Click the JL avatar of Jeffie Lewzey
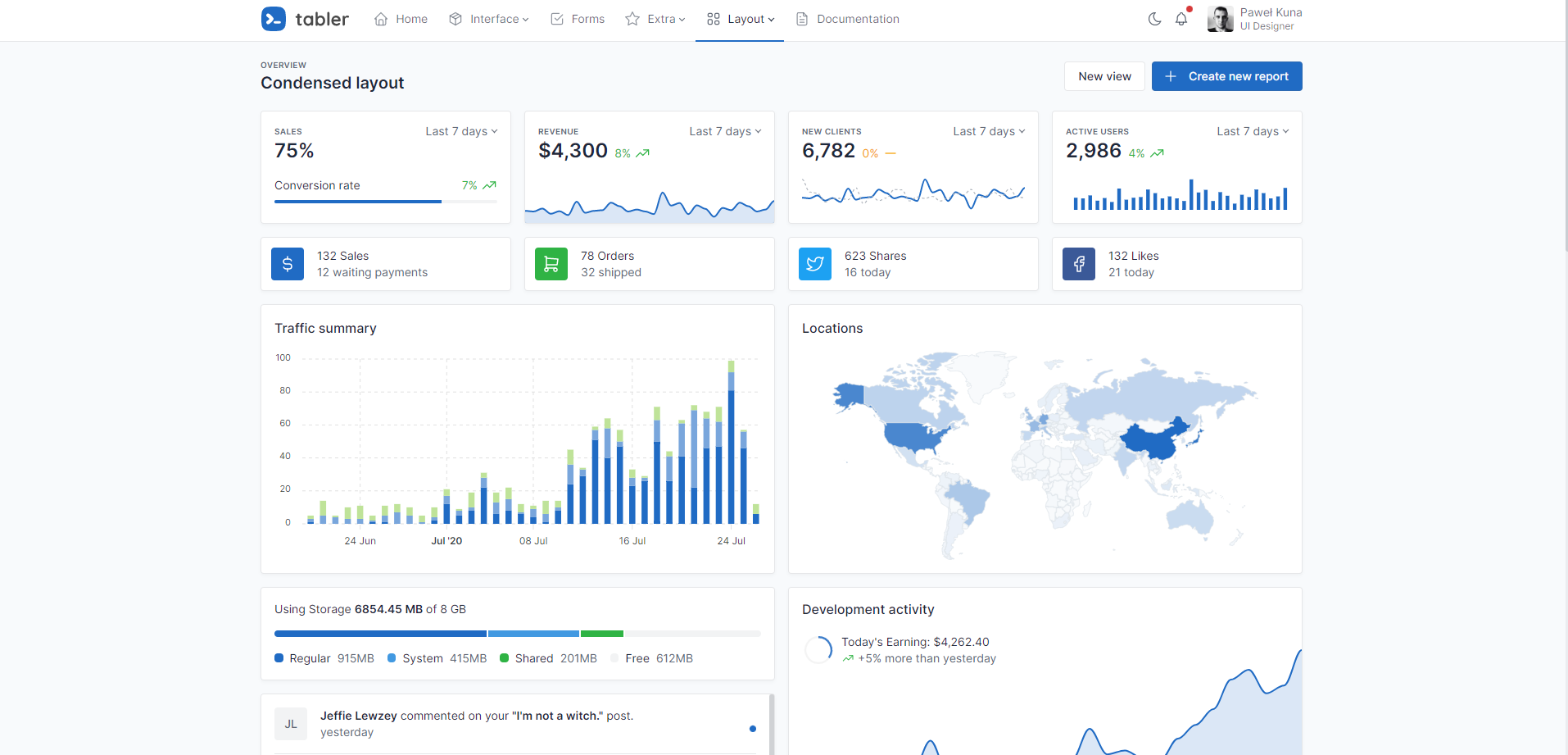This screenshot has width=1568, height=755. [291, 724]
